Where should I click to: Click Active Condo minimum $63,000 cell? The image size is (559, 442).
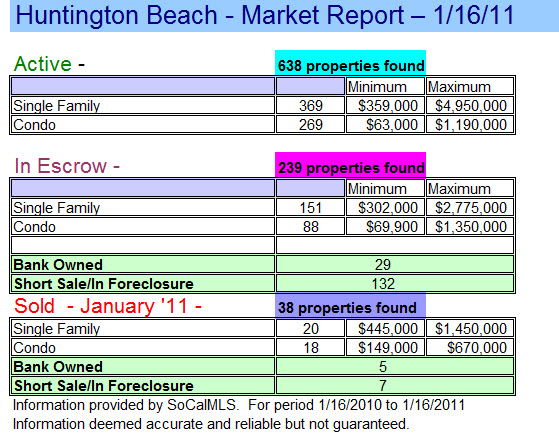385,125
